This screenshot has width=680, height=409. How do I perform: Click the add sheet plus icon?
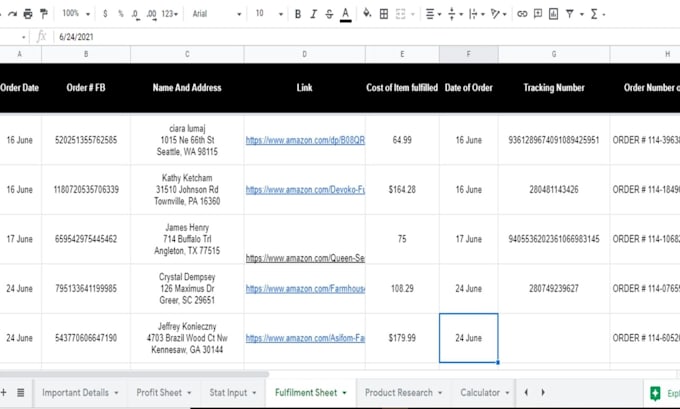pyautogui.click(x=3, y=393)
